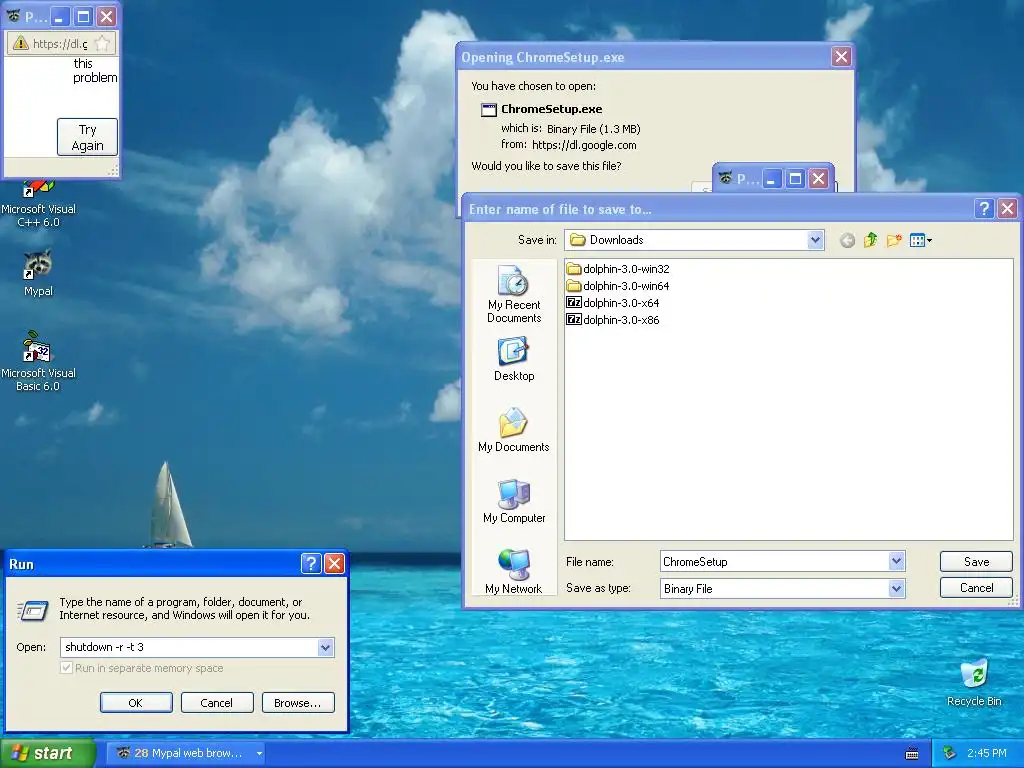The width and height of the screenshot is (1024, 768).
Task: Cancel the save file dialog
Action: tap(976, 588)
